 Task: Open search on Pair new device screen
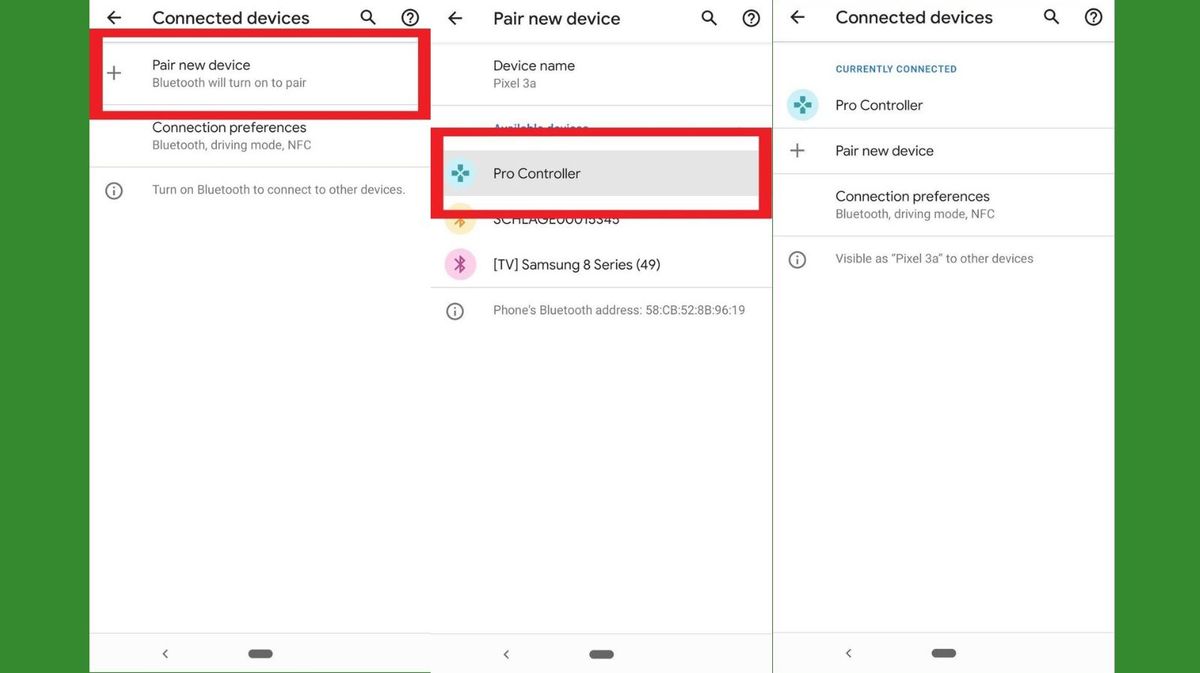point(709,18)
